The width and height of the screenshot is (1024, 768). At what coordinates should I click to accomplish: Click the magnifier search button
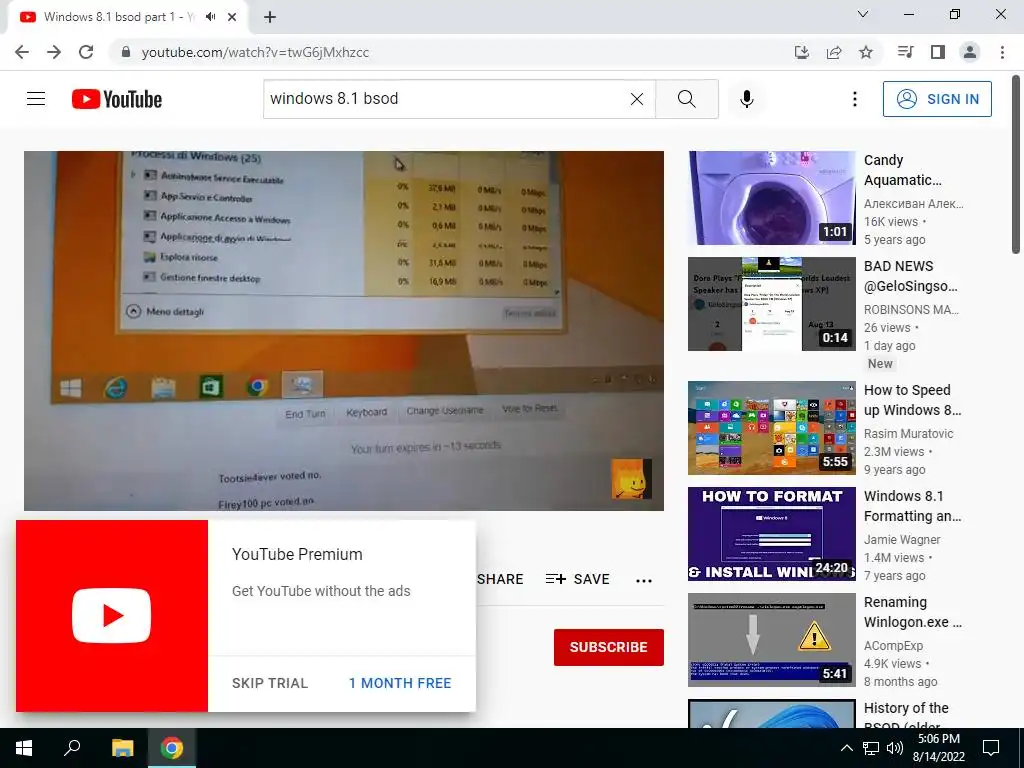686,99
